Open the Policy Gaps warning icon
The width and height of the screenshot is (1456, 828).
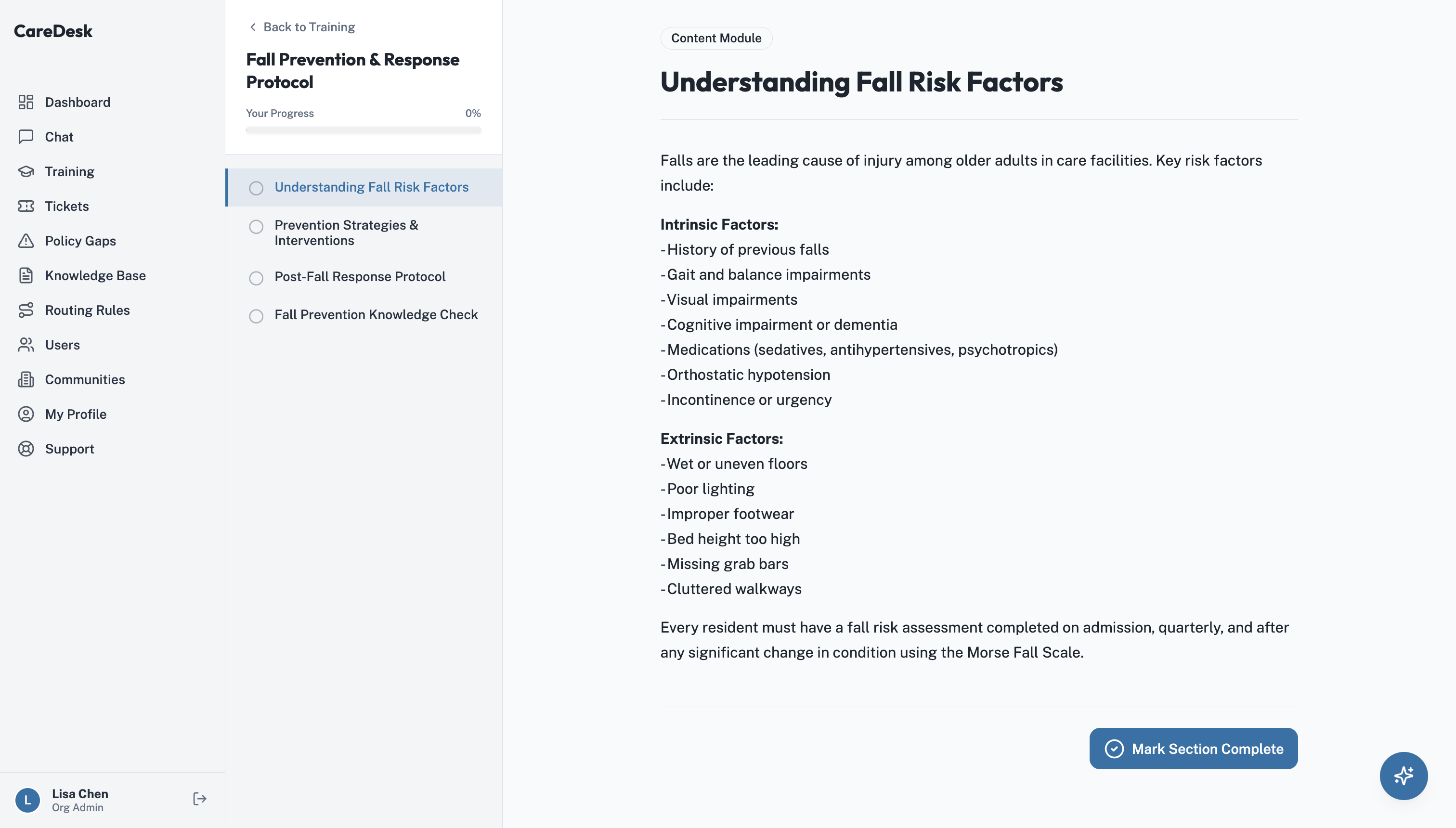click(26, 241)
